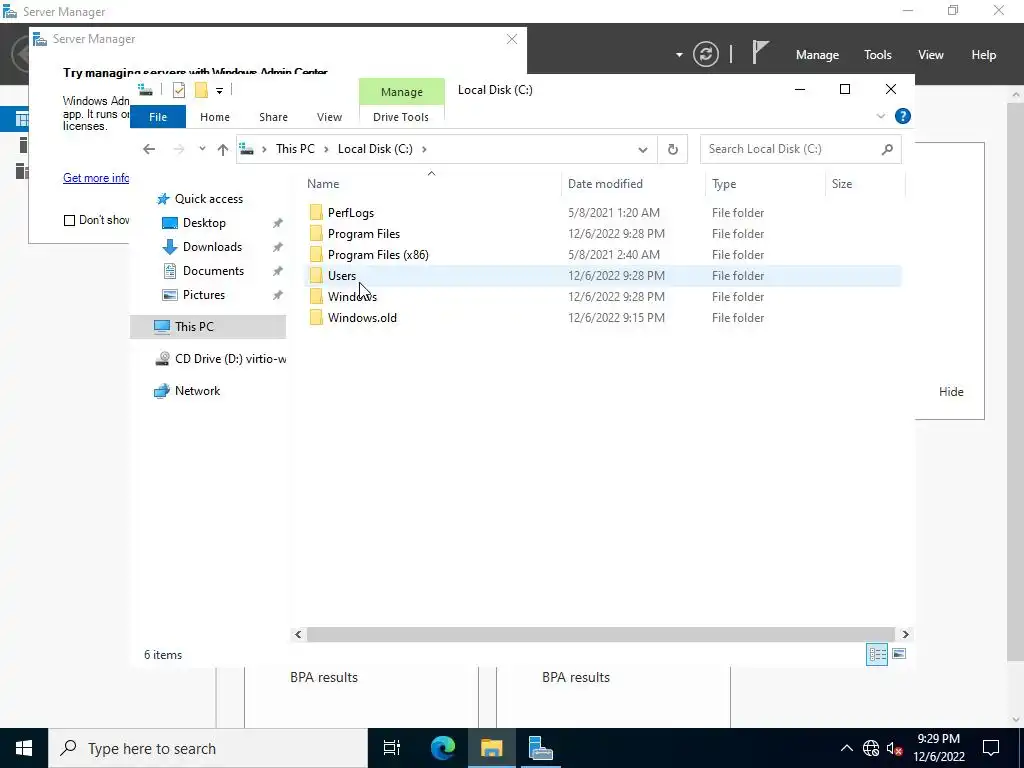The image size is (1024, 768).
Task: Click the Properties icon in Explorer quick access toolbar
Action: click(x=179, y=90)
